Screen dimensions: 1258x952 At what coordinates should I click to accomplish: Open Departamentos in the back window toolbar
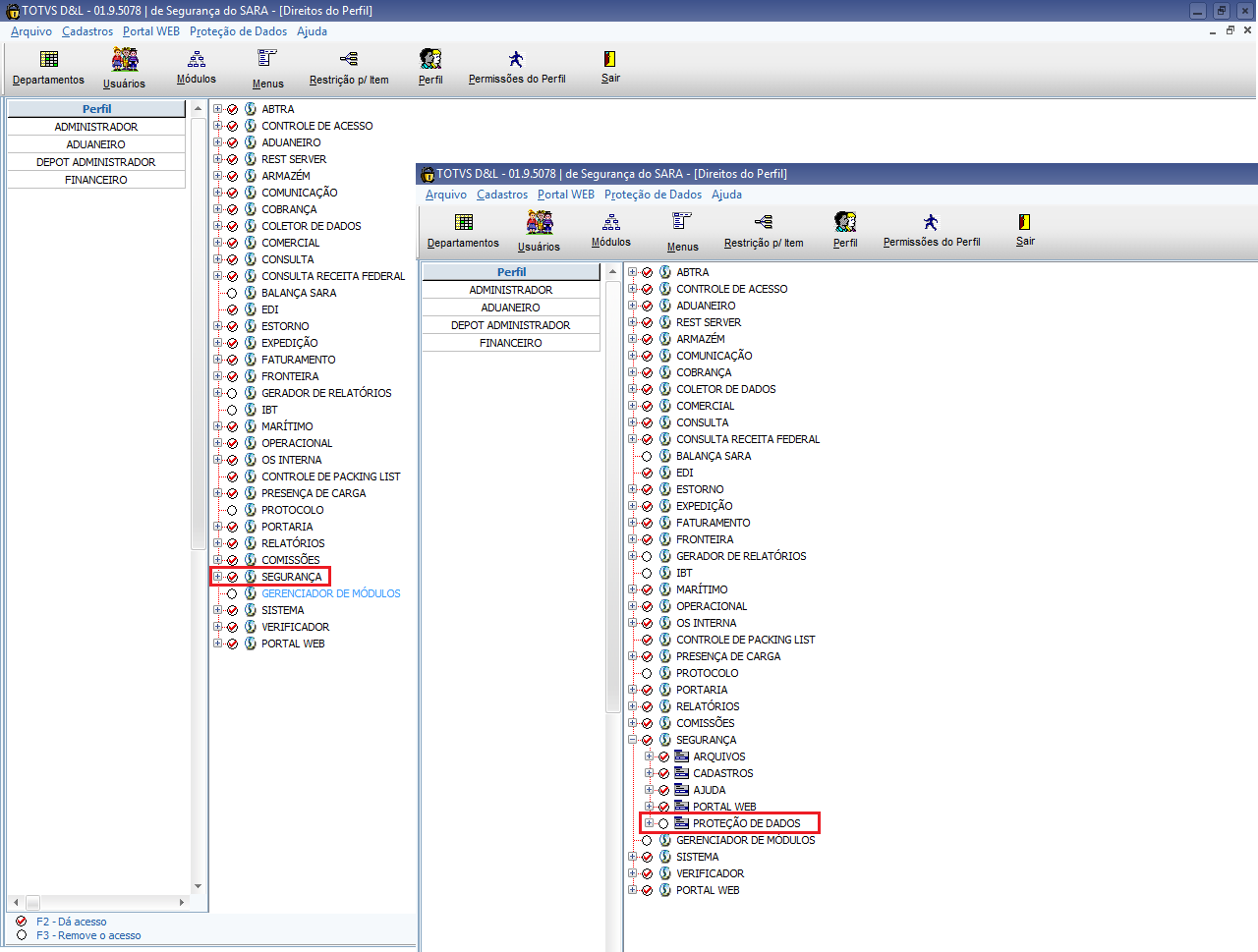coord(48,68)
